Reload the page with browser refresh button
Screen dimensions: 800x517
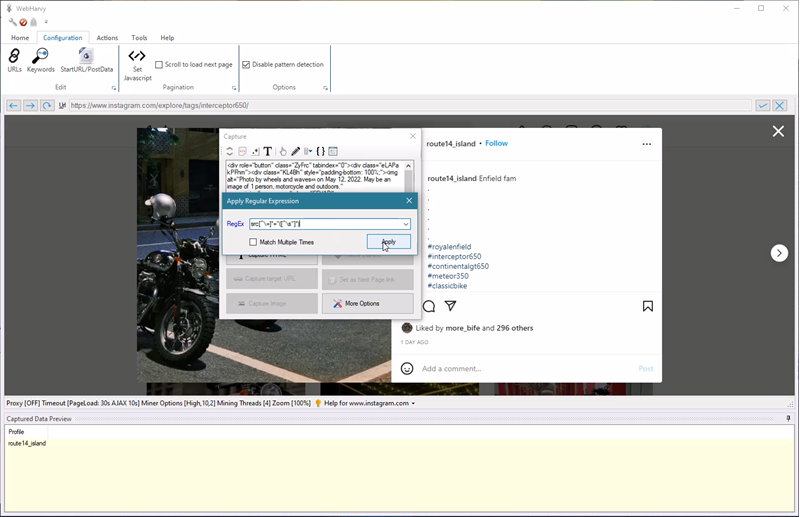coord(47,105)
